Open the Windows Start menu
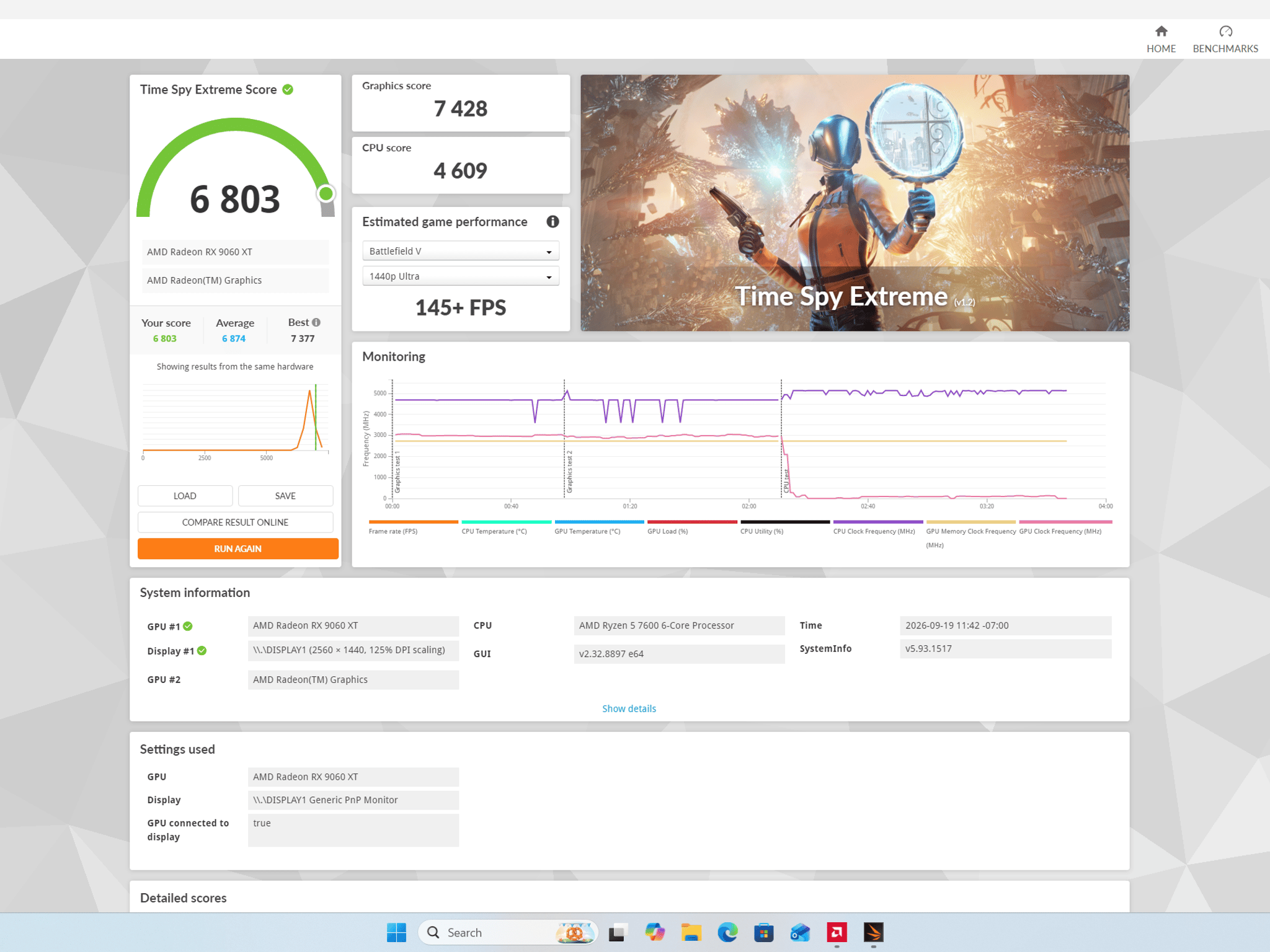Image resolution: width=1270 pixels, height=952 pixels. tap(396, 932)
